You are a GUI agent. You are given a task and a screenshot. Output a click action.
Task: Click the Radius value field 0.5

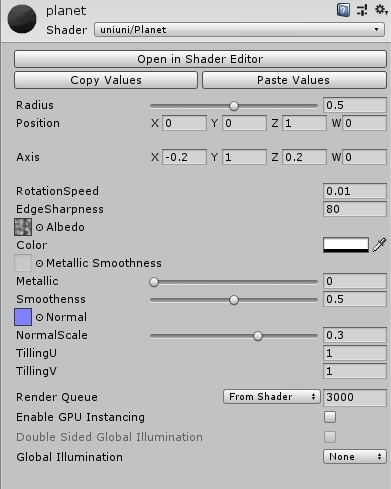coord(355,105)
